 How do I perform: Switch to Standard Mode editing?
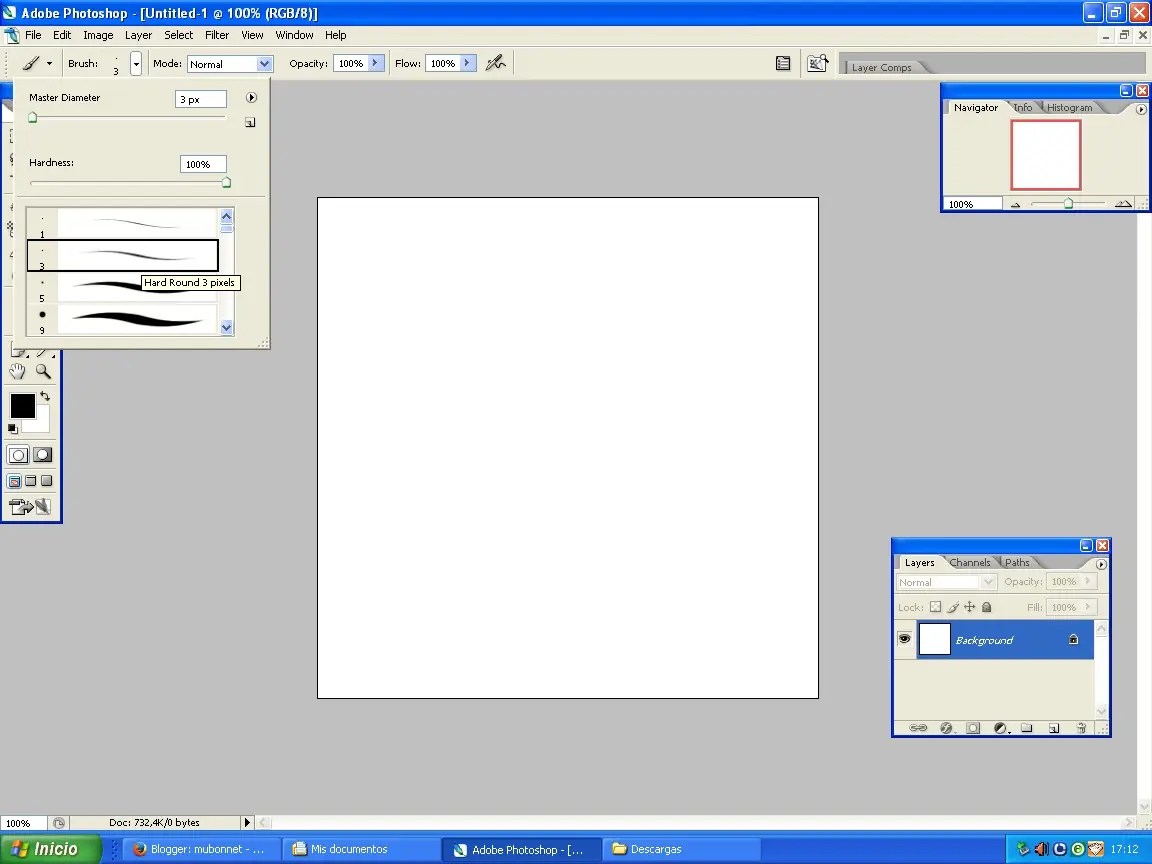click(18, 455)
